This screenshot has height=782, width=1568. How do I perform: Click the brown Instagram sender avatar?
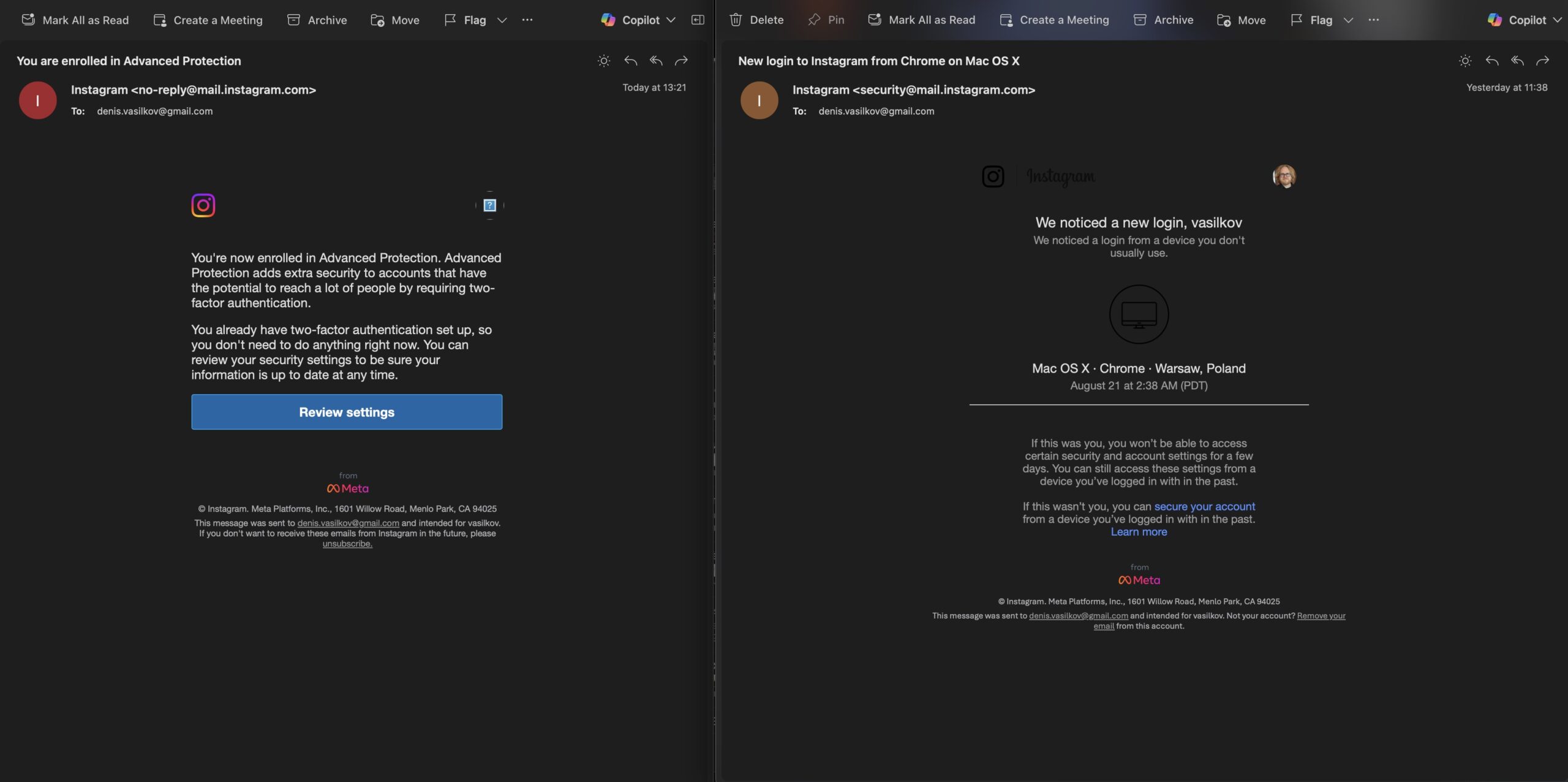[x=759, y=101]
